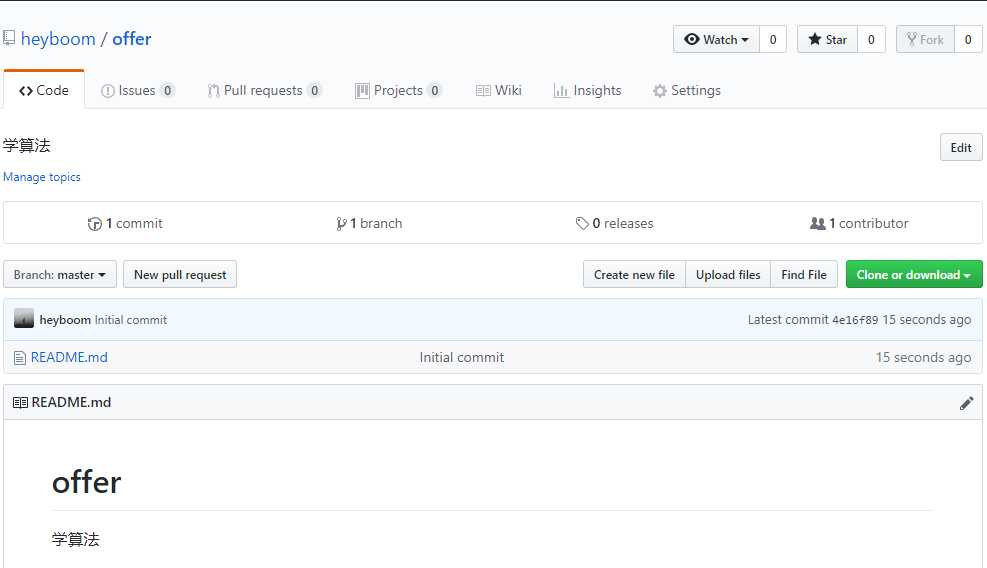Click the Projects tab board icon

(362, 91)
